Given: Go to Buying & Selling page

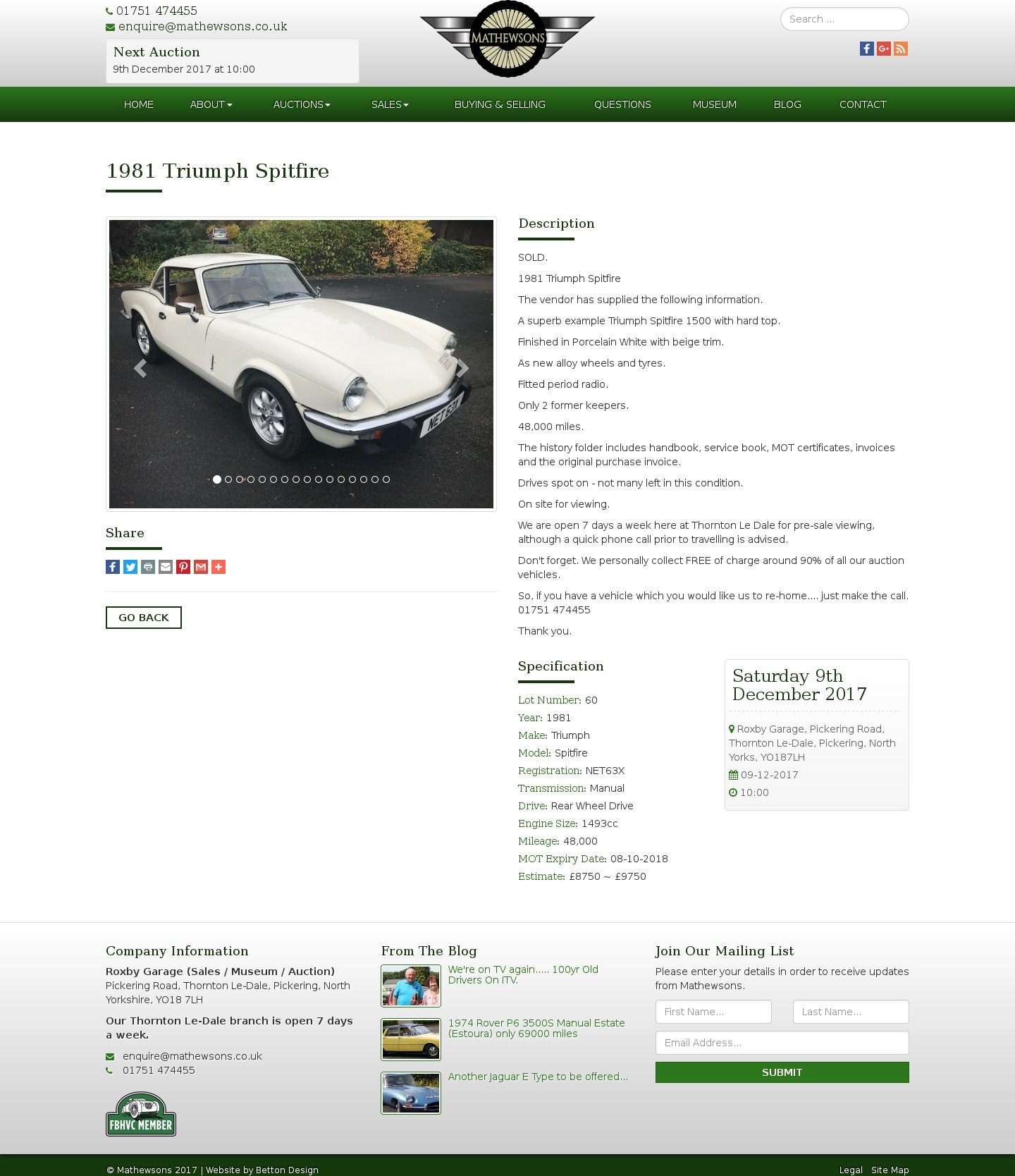Looking at the screenshot, I should click(500, 104).
